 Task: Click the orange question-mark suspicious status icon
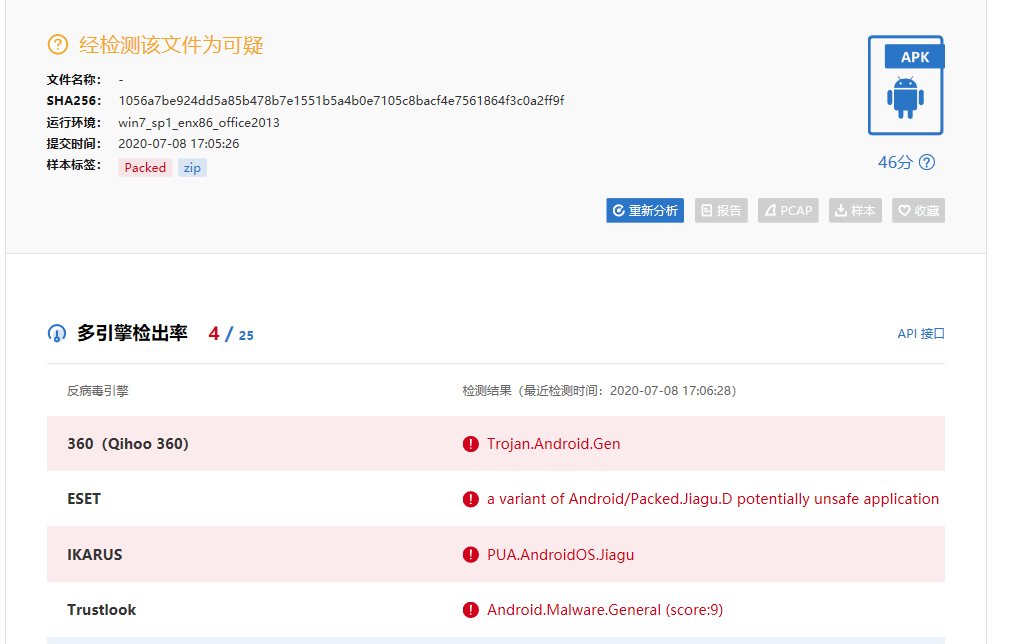pos(58,45)
